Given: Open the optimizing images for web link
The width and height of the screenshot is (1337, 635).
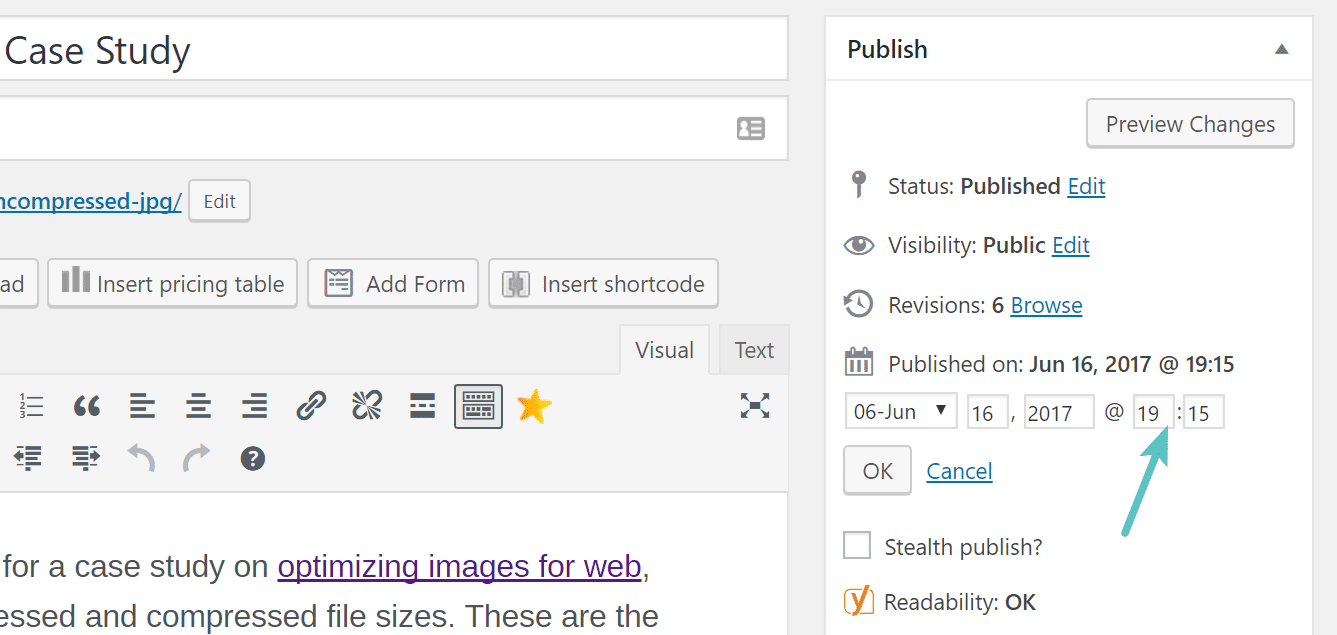Looking at the screenshot, I should click(x=459, y=566).
